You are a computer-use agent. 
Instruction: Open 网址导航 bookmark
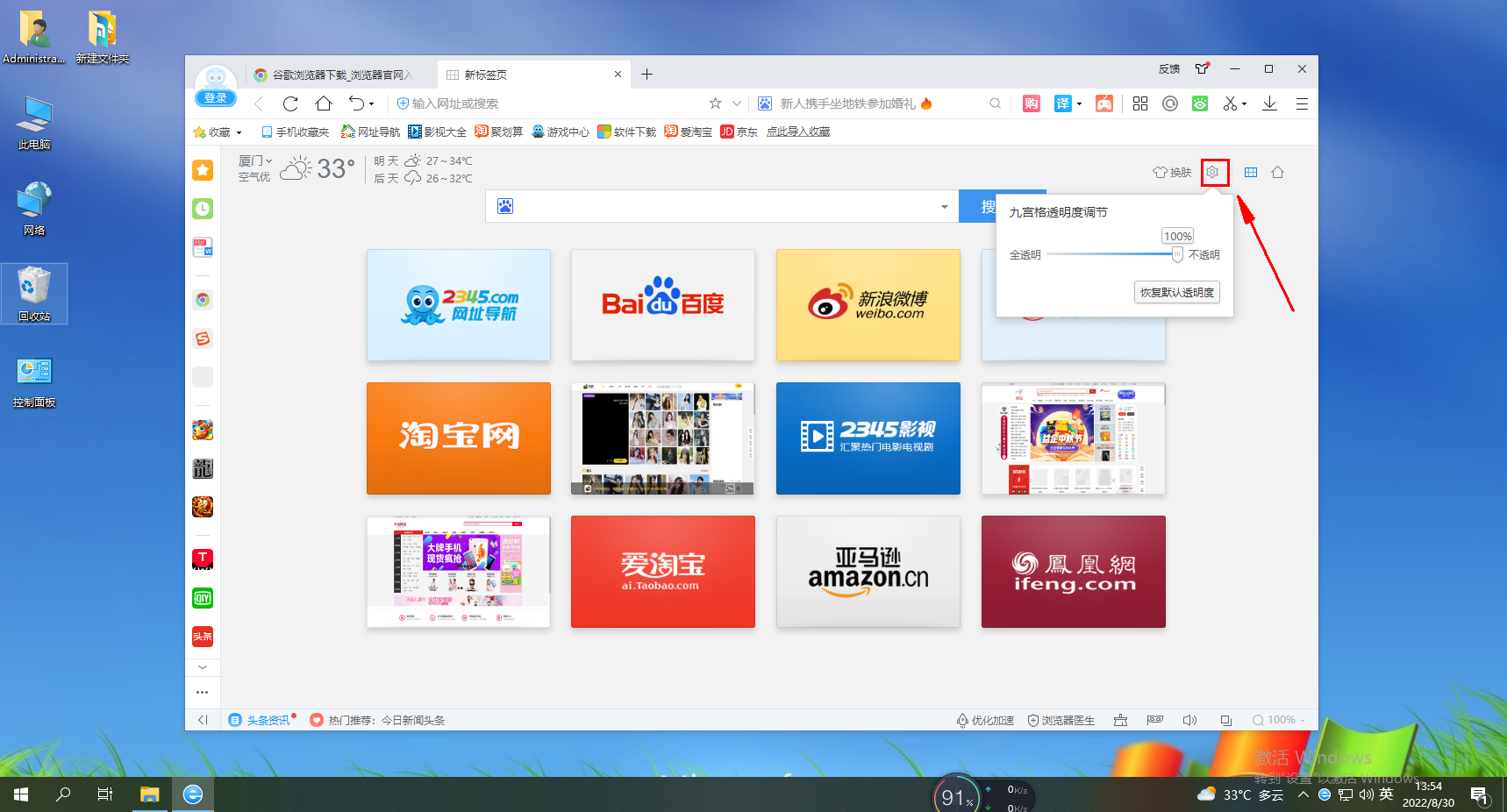point(370,132)
